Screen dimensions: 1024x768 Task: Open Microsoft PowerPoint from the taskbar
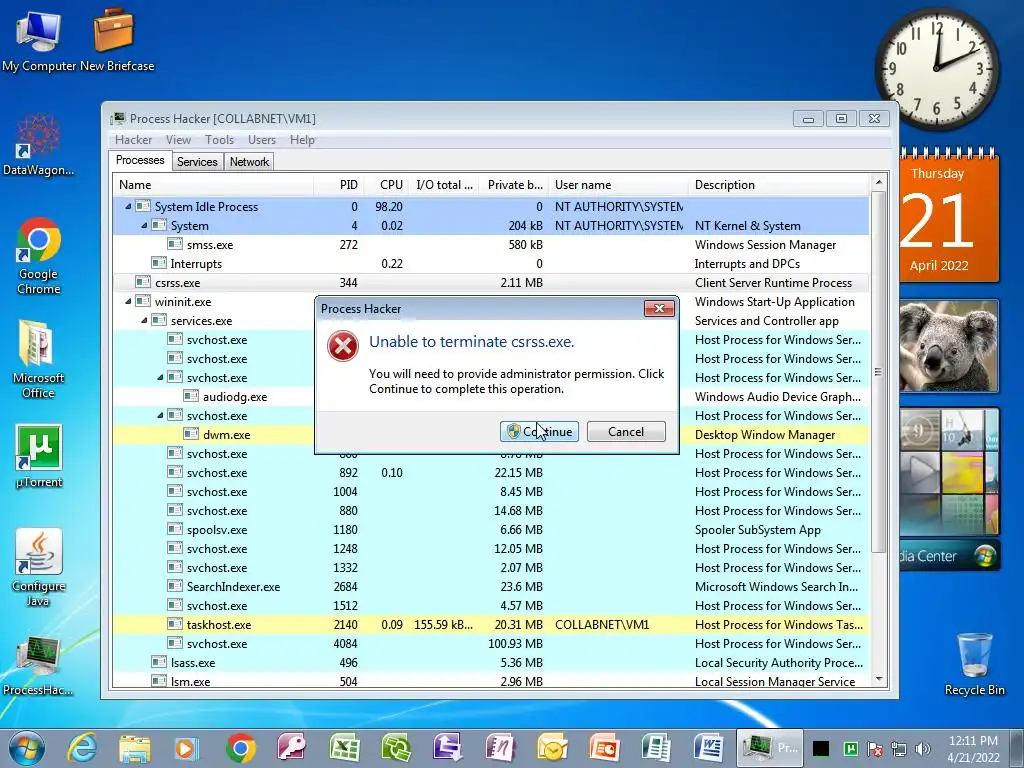click(605, 748)
